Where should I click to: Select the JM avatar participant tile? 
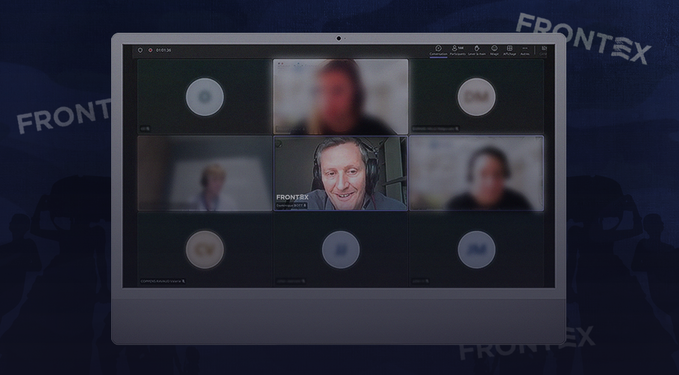coord(477,250)
